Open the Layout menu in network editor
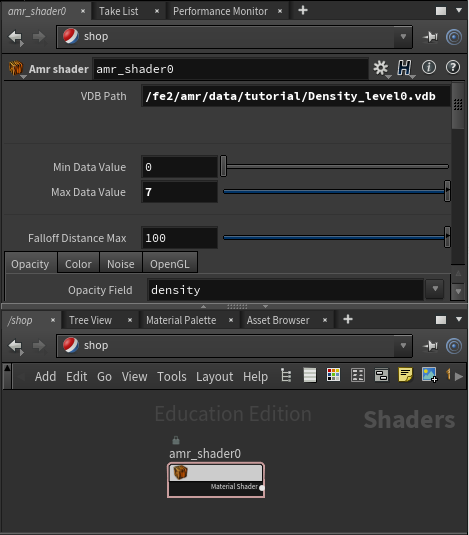Viewport: 469px width, 535px height. [214, 376]
